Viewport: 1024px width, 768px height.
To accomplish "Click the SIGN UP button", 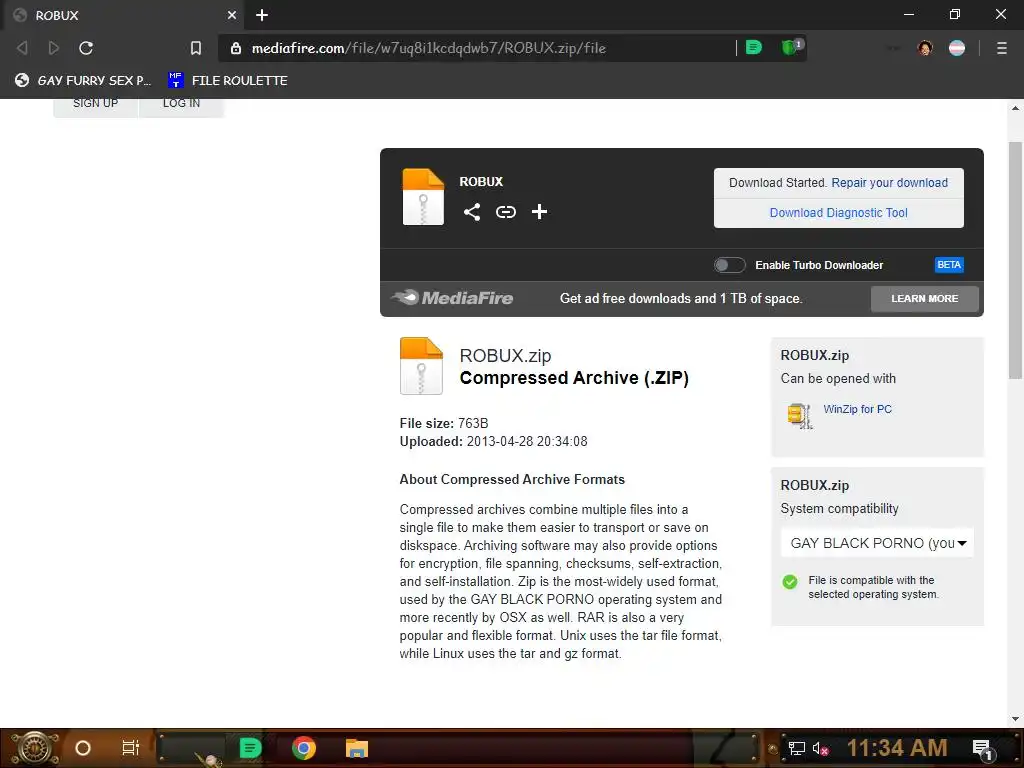I will (95, 104).
